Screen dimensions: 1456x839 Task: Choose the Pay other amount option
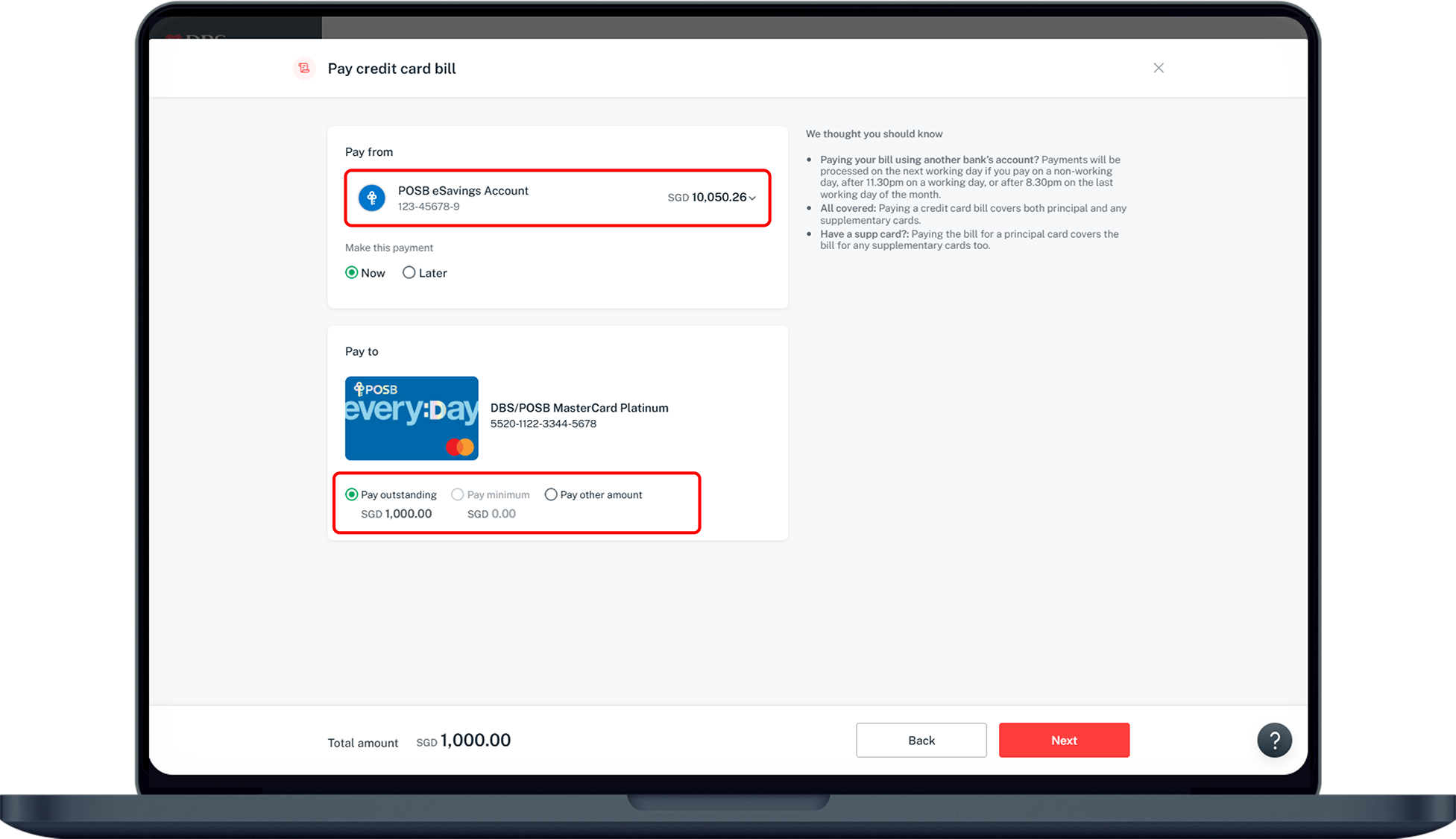(551, 494)
